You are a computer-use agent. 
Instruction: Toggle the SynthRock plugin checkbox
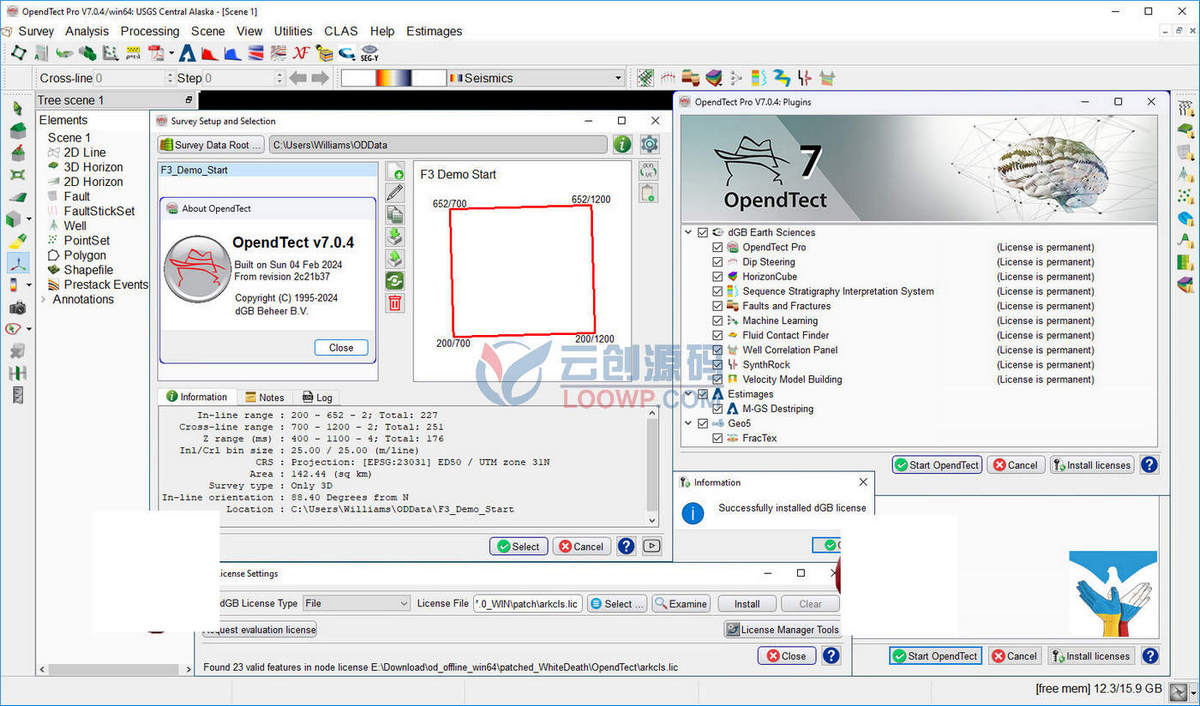(718, 365)
